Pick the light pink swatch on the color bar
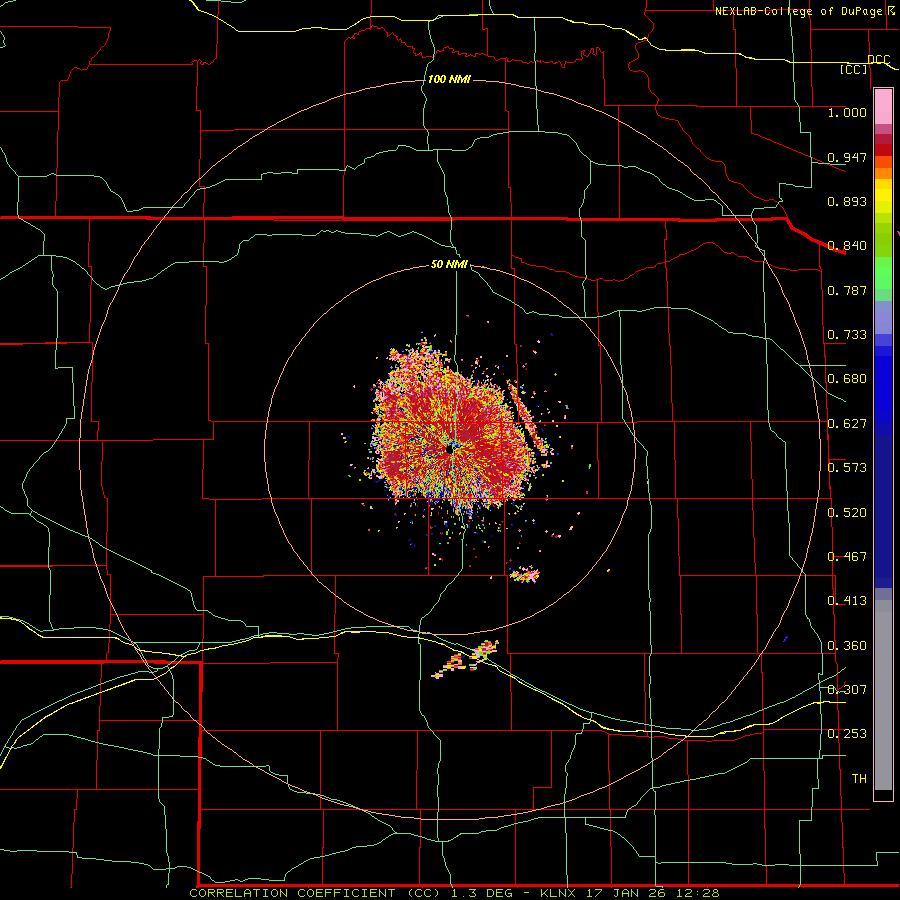Viewport: 900px width, 900px height. [x=883, y=106]
